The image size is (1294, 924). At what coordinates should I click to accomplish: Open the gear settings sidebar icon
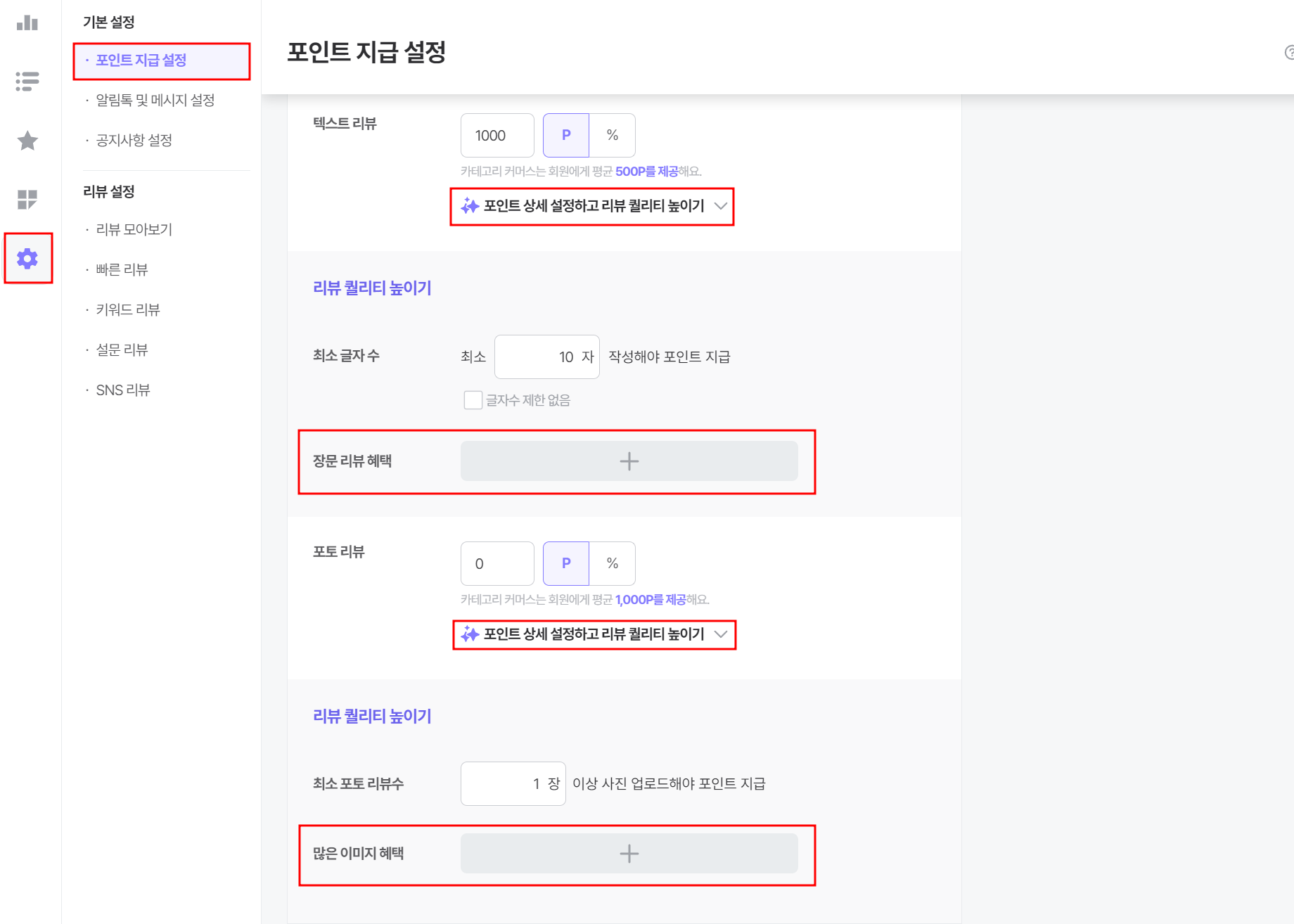27,259
